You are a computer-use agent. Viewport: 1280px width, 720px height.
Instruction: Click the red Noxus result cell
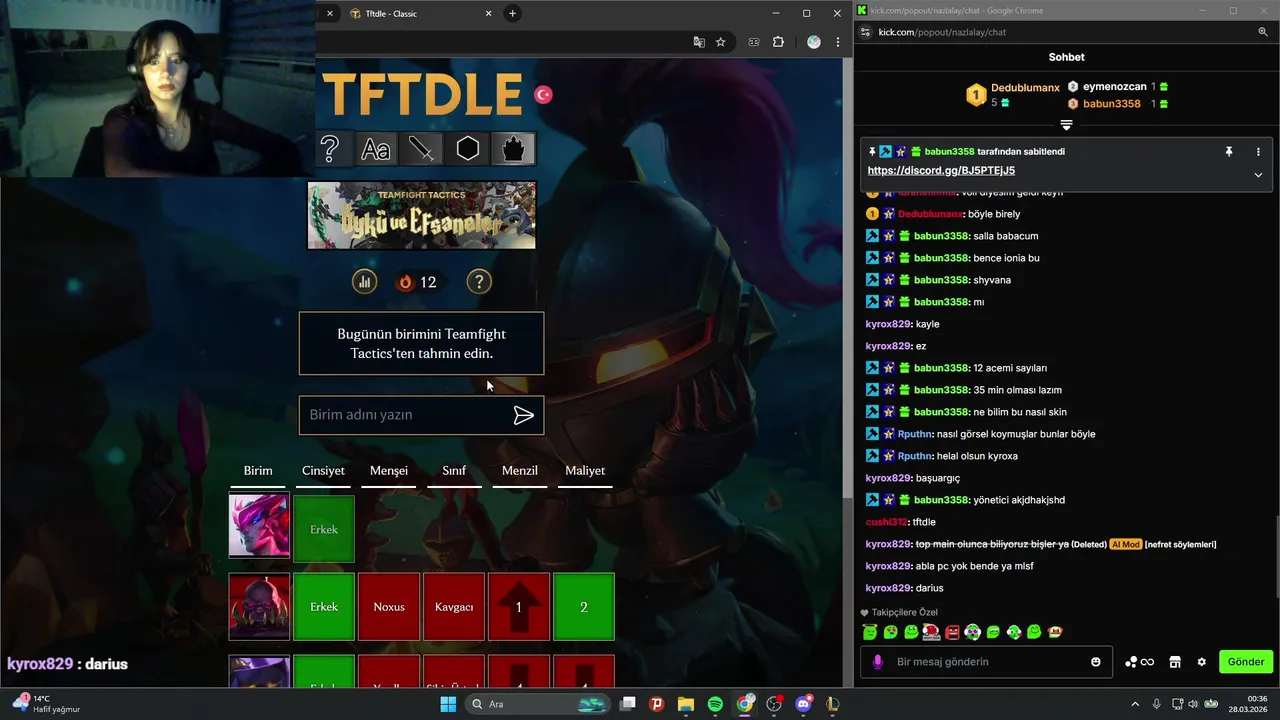click(389, 607)
